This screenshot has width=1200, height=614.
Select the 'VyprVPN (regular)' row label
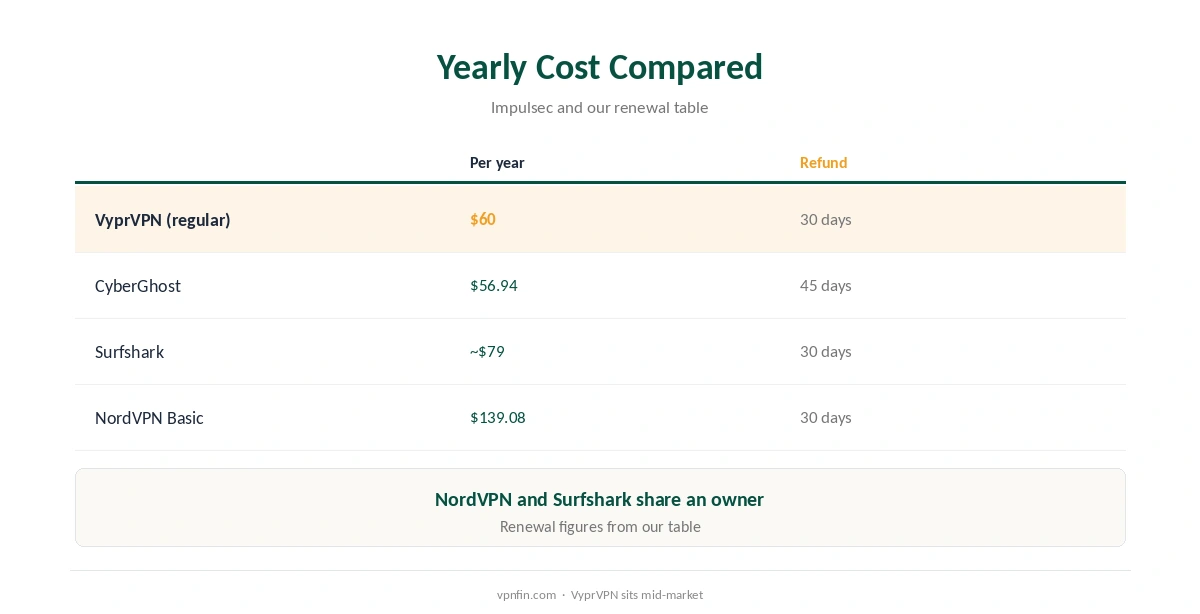tap(163, 219)
